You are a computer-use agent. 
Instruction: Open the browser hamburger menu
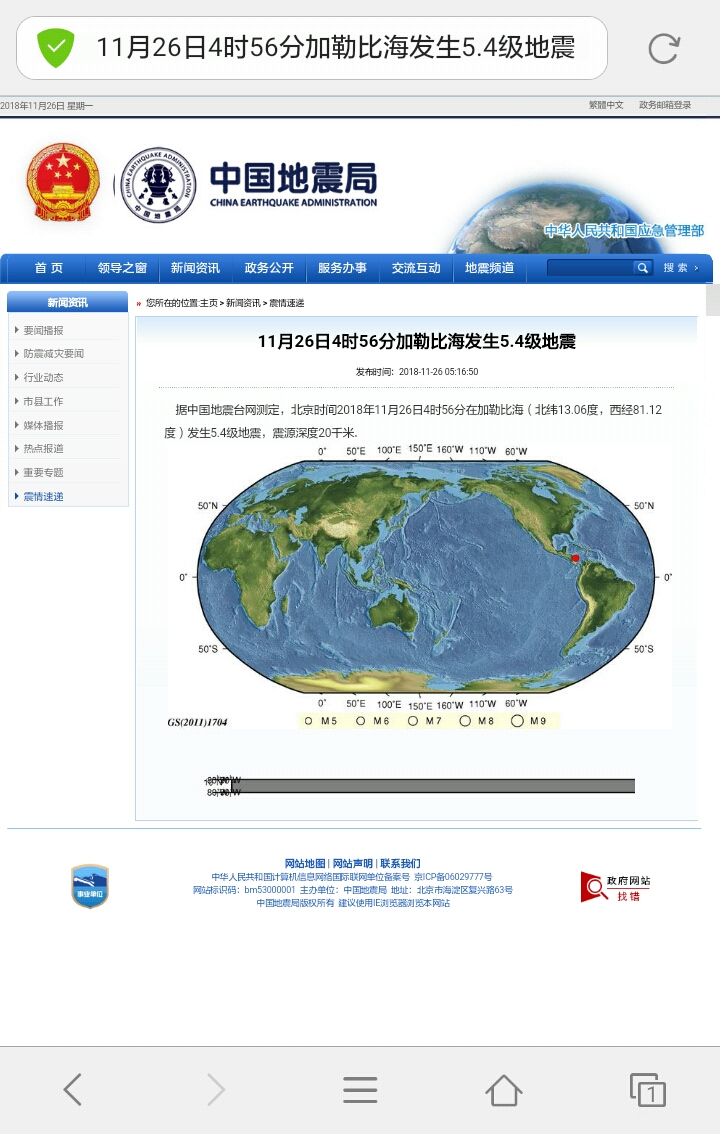pyautogui.click(x=360, y=1089)
